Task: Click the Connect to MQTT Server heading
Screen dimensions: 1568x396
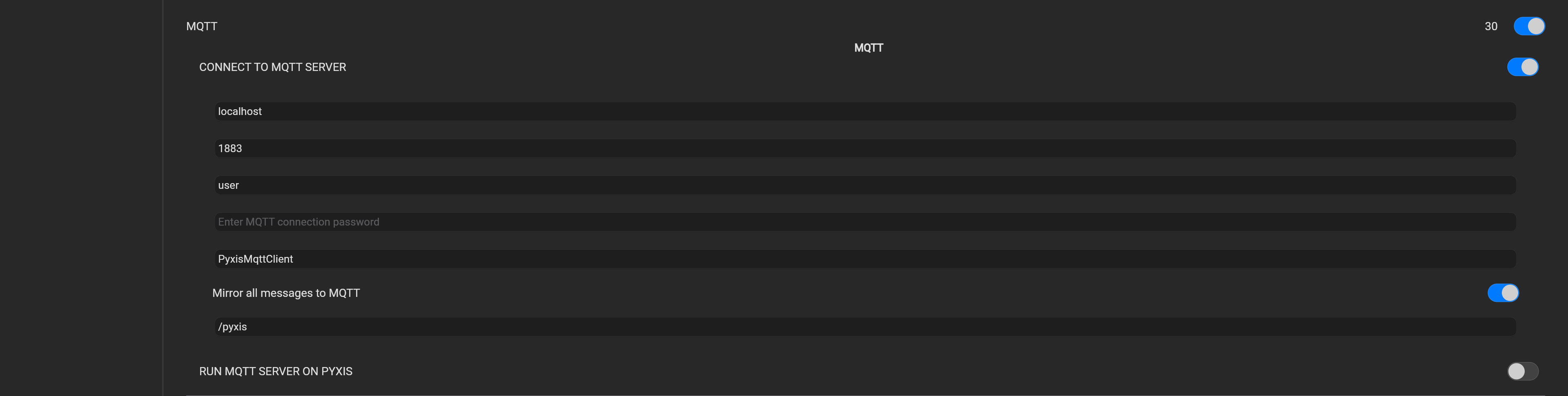Action: click(272, 67)
